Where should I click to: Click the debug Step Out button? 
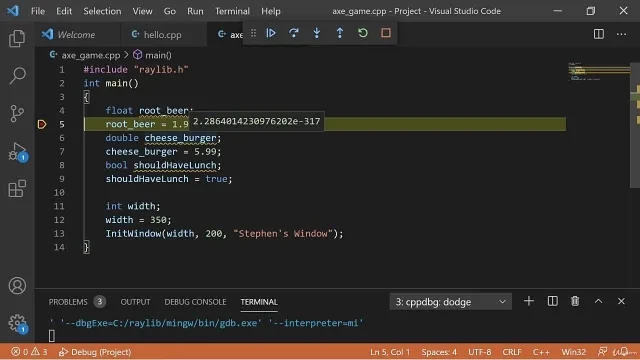[340, 33]
